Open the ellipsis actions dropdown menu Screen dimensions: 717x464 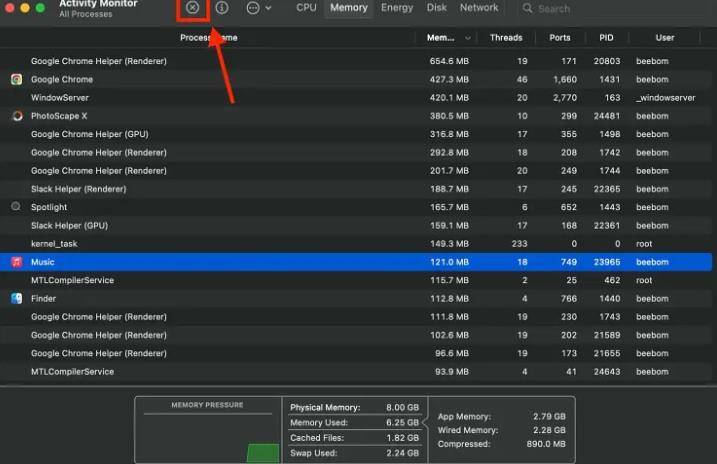pyautogui.click(x=258, y=8)
